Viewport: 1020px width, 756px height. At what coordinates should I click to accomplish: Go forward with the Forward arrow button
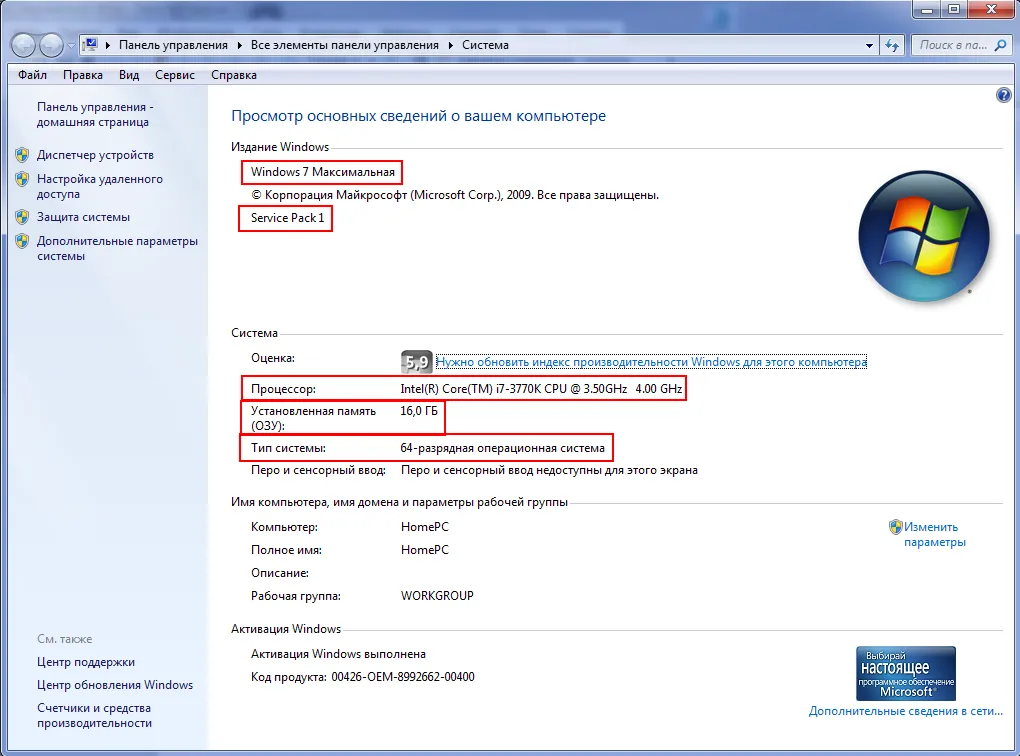[x=51, y=45]
